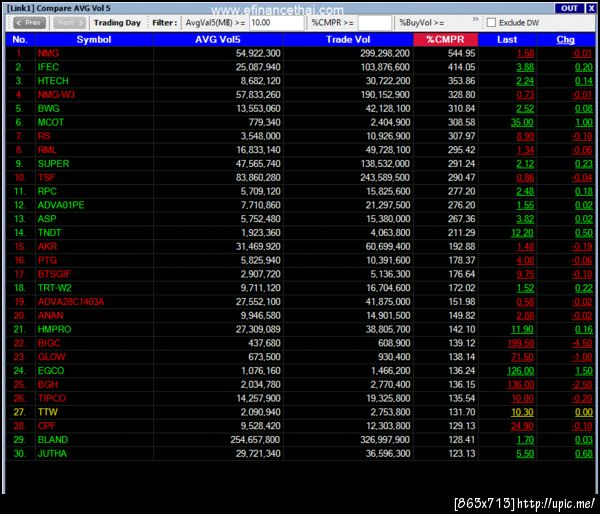
Task: Click %CMPR value 123.13
Action: pos(461,453)
